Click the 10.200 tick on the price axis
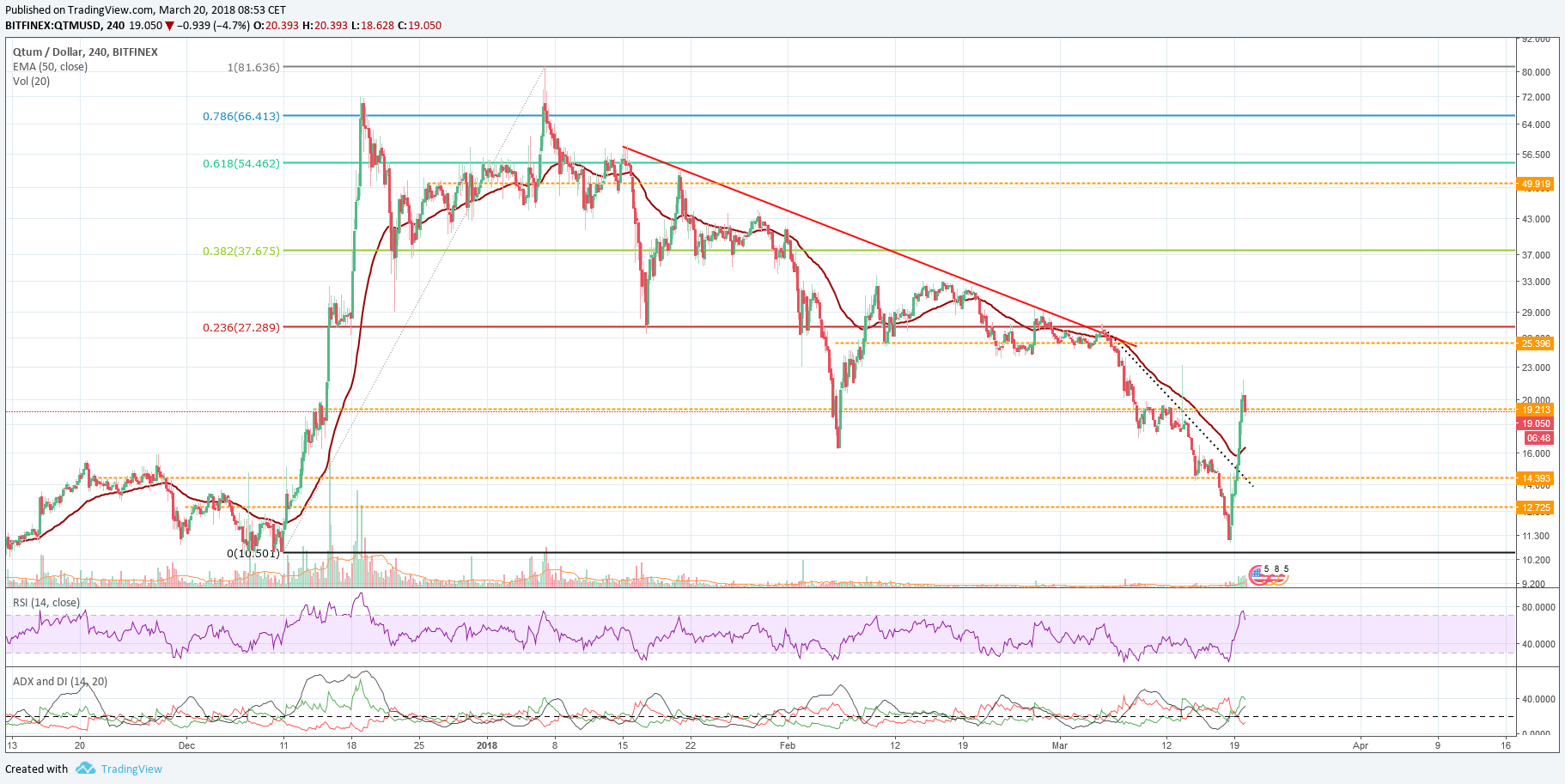This screenshot has width=1565, height=784. tap(1536, 561)
